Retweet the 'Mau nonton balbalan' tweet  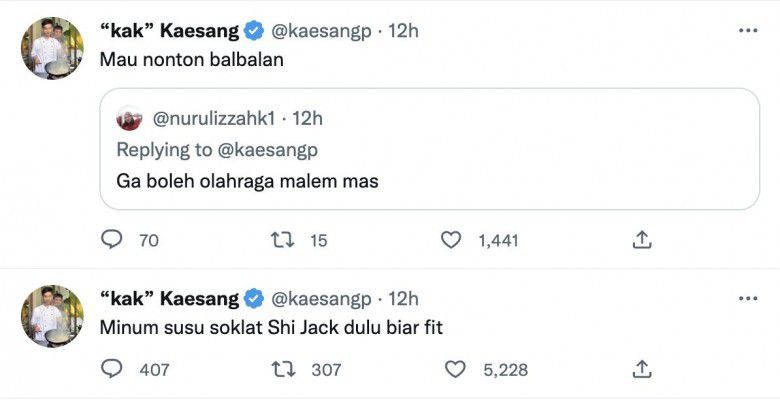(282, 240)
